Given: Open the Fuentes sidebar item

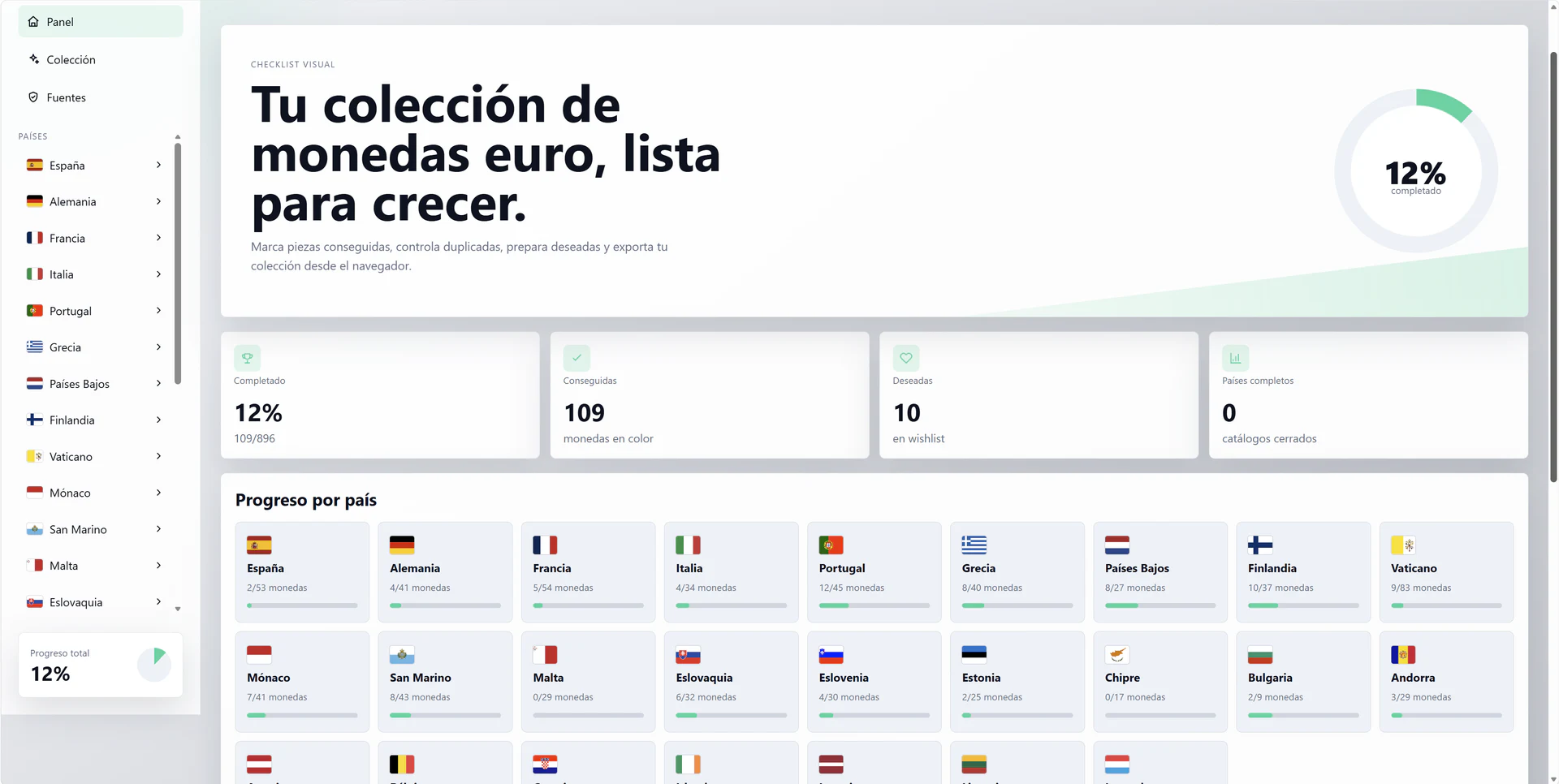Looking at the screenshot, I should pyautogui.click(x=101, y=97).
